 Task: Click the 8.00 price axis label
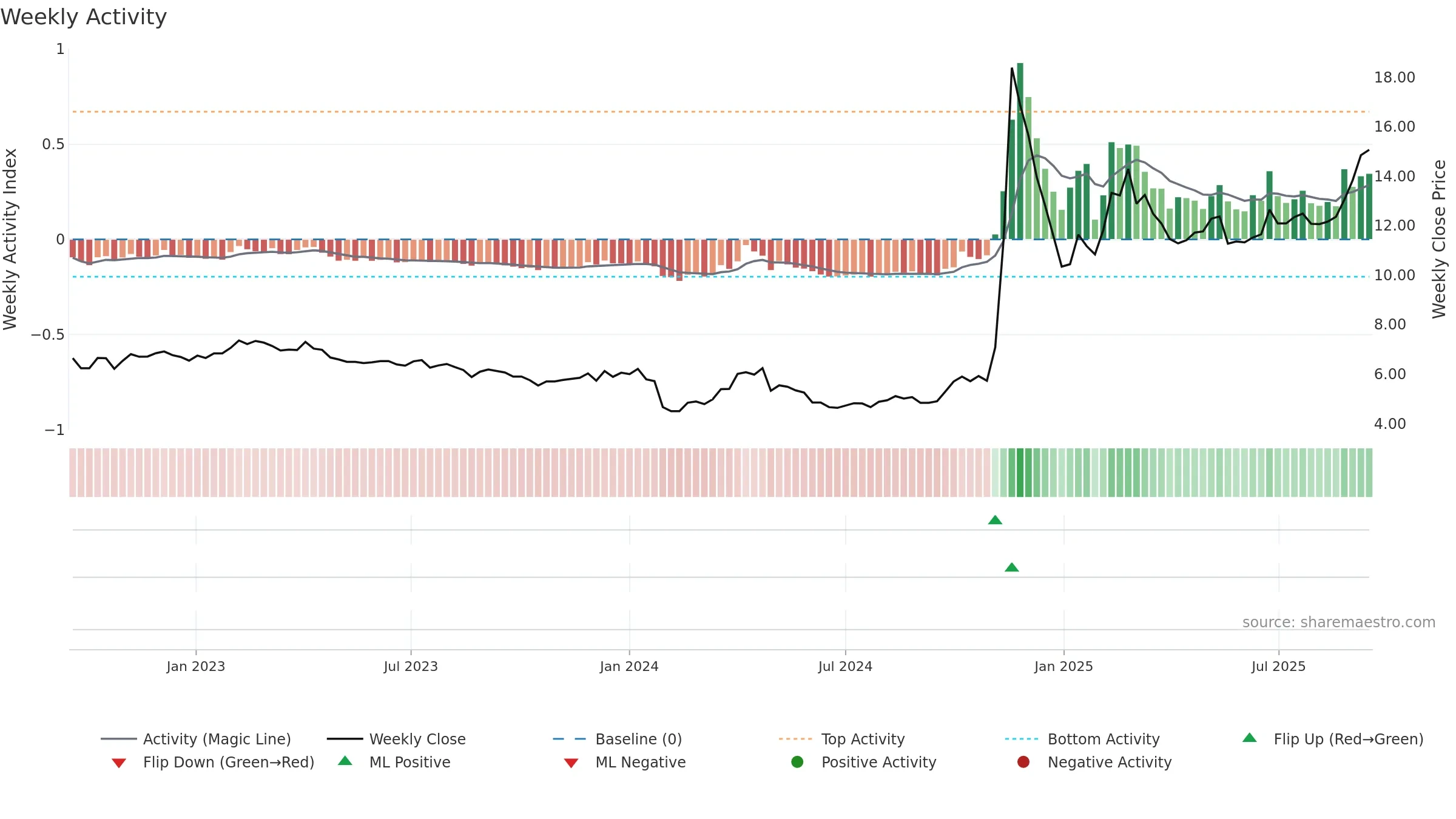(x=1390, y=325)
